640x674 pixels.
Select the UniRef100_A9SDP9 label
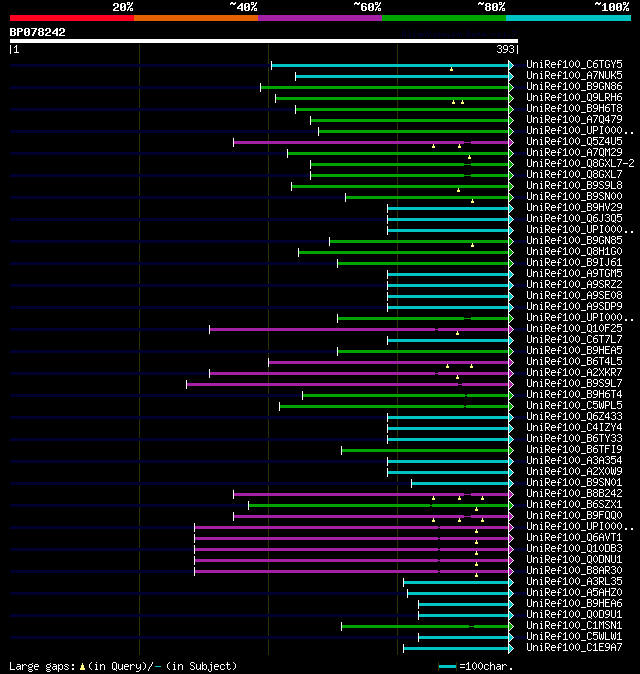(x=574, y=306)
